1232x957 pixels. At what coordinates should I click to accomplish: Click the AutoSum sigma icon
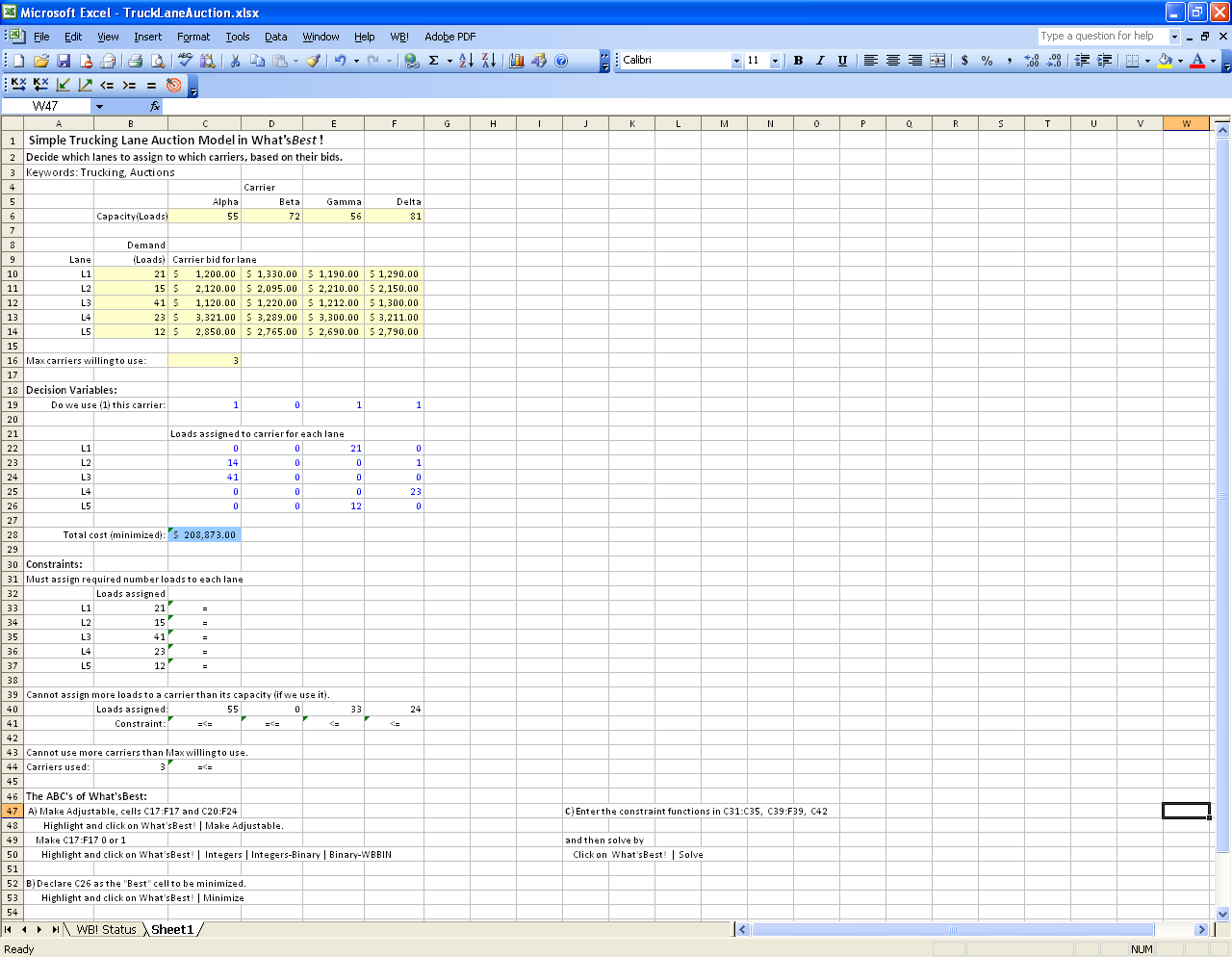click(x=434, y=61)
